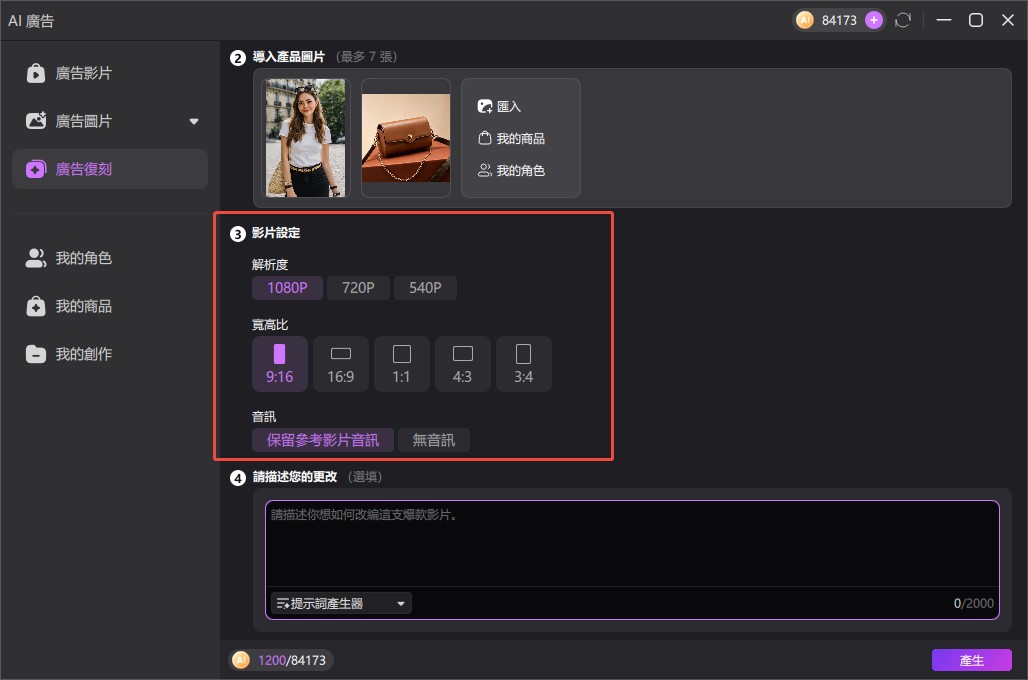Choose 我的角色 in the import box
The image size is (1028, 680).
(x=511, y=170)
